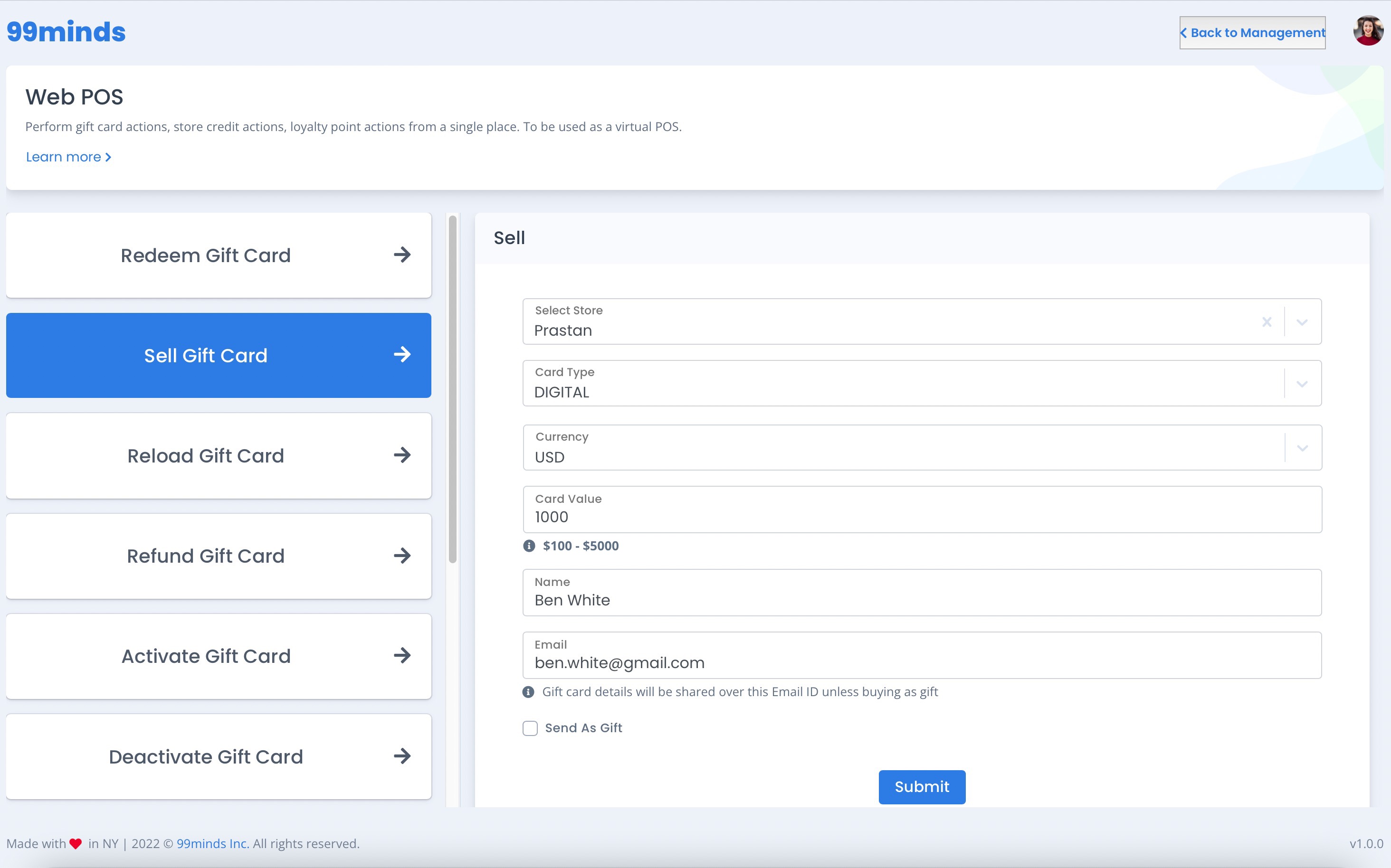Click the 99minds logo
Screen dimensions: 1391x868
click(66, 32)
